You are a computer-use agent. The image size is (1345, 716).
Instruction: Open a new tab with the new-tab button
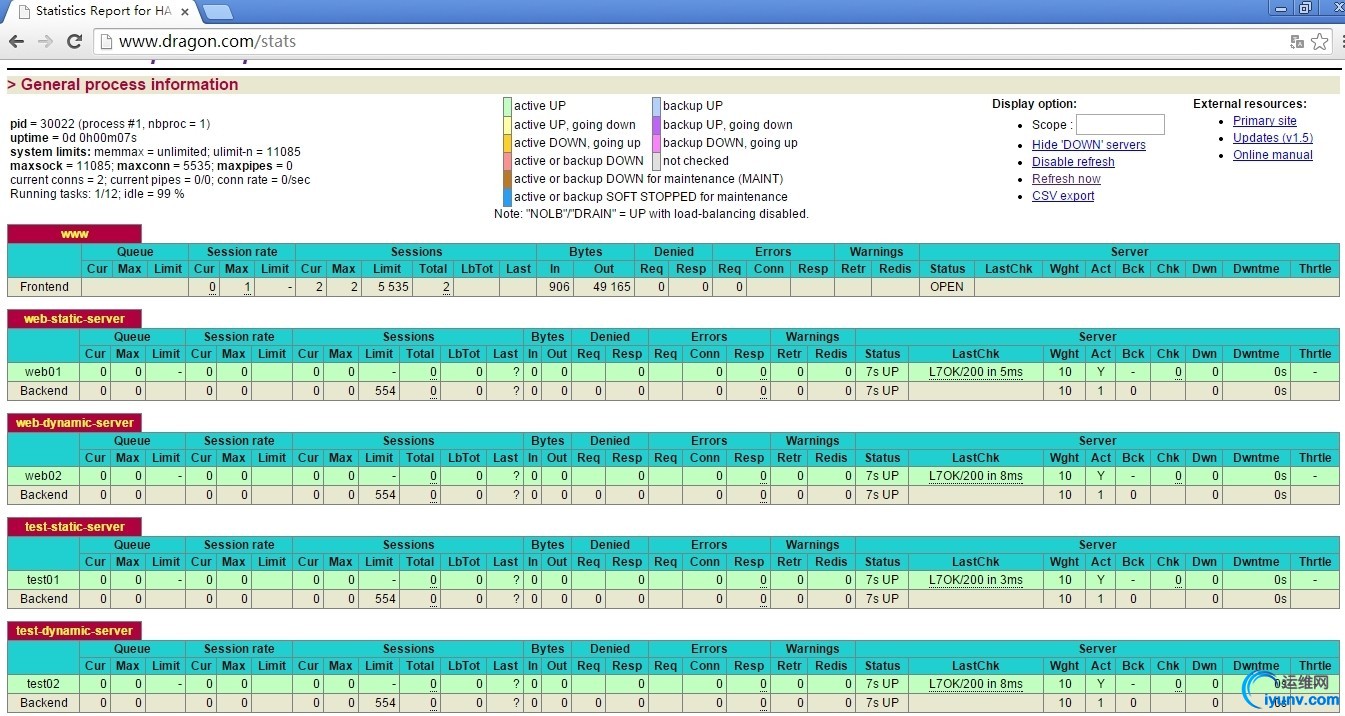[x=217, y=12]
